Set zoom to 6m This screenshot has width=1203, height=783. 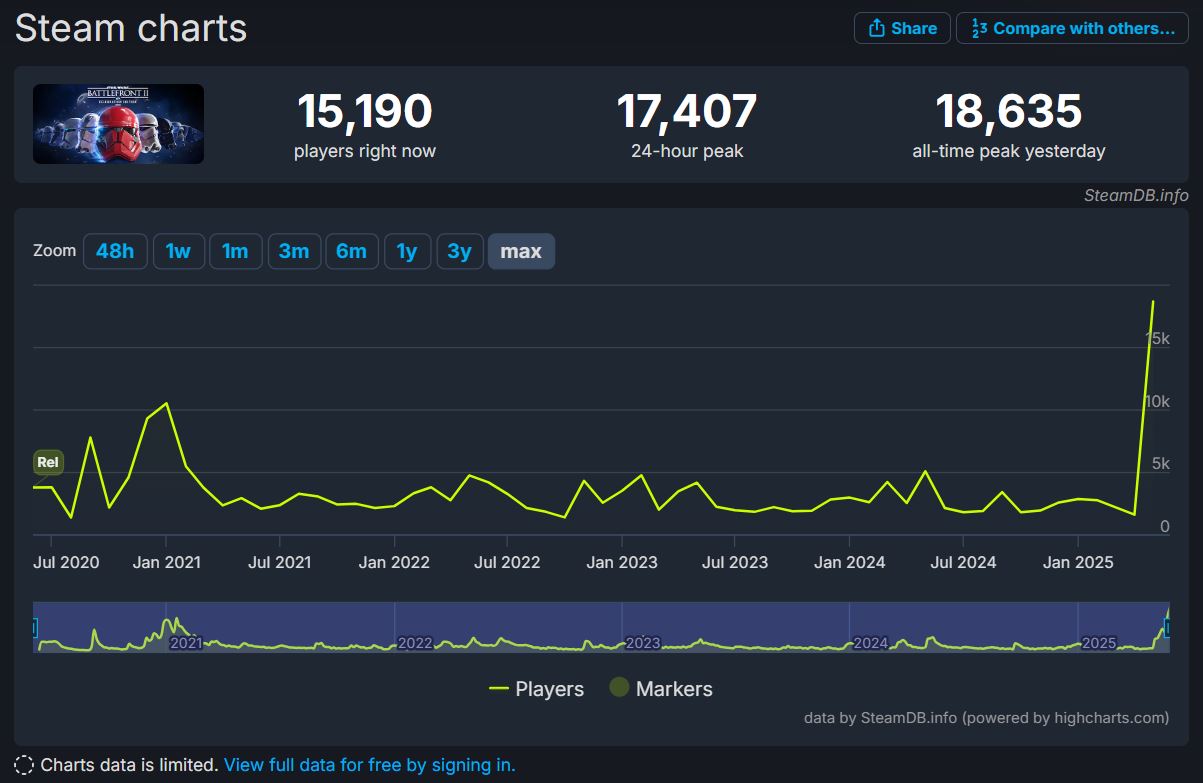pos(351,251)
